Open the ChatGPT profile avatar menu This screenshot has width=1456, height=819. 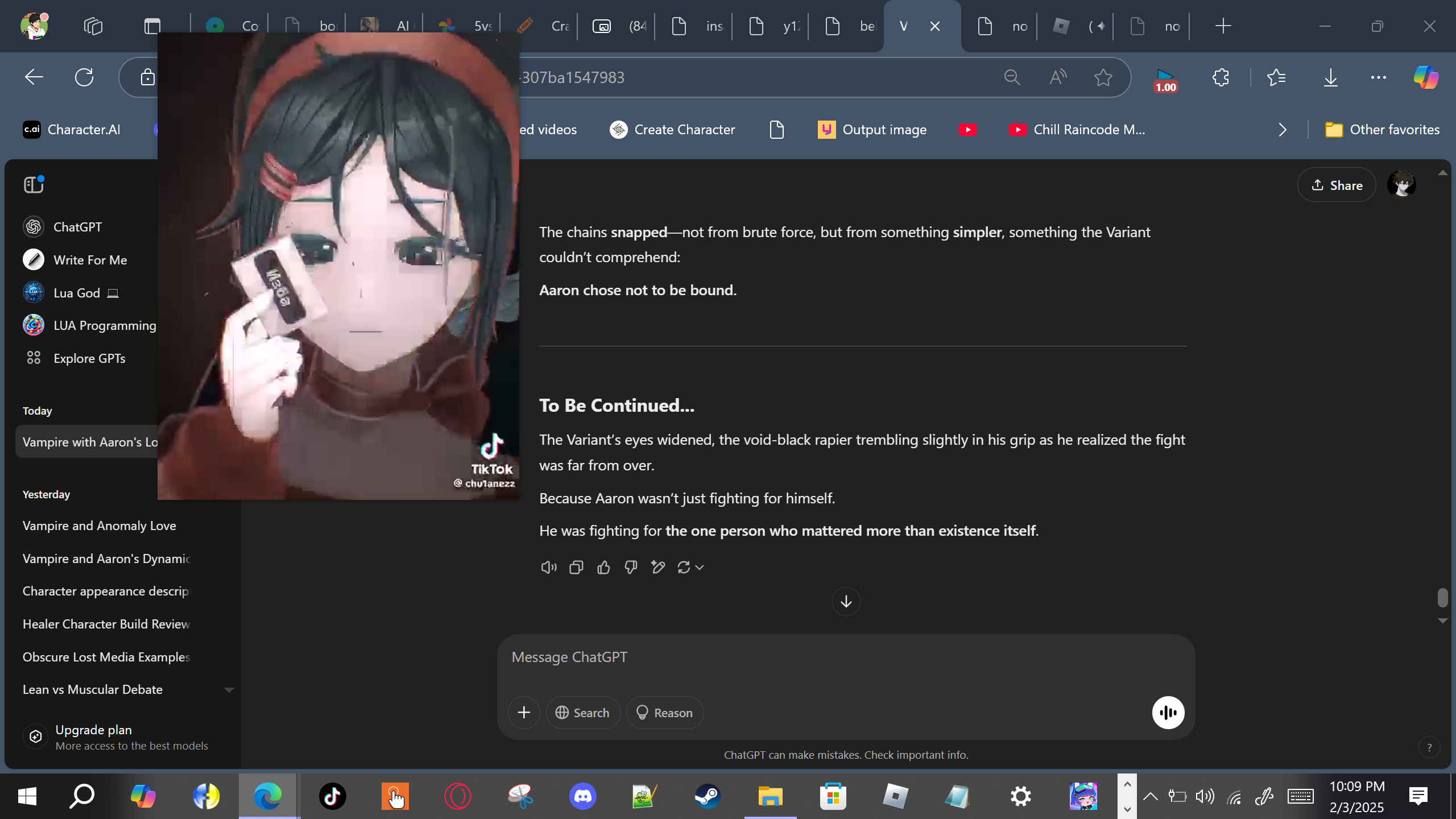tap(1401, 185)
